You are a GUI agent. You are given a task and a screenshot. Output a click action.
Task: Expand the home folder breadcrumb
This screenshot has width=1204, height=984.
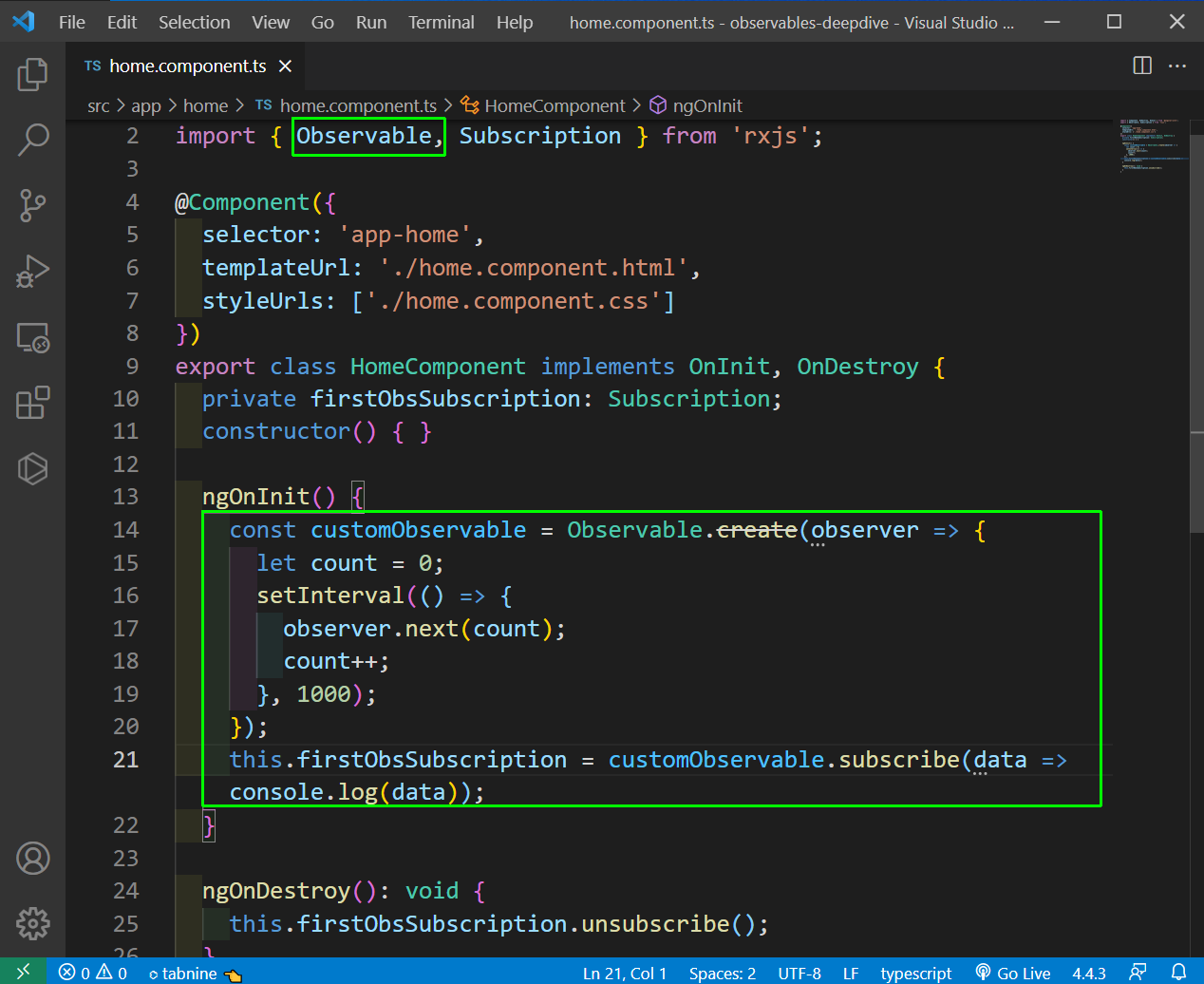pos(205,105)
